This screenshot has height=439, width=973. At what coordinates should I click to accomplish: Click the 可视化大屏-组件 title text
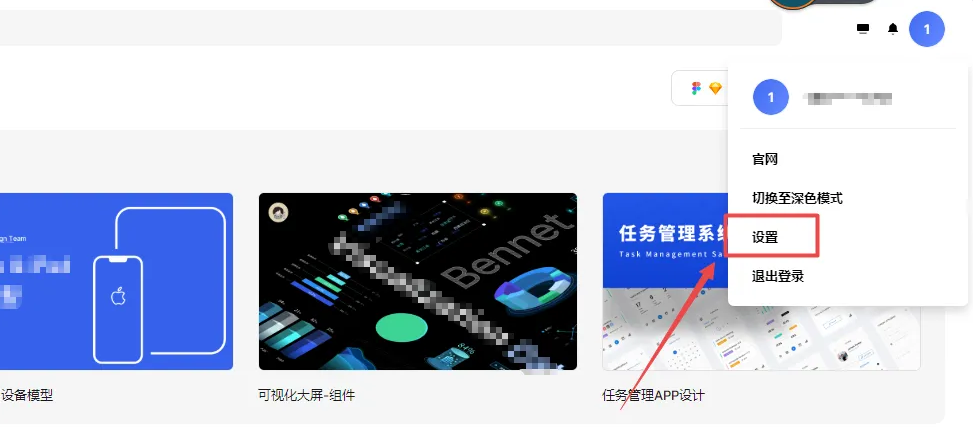[x=307, y=395]
